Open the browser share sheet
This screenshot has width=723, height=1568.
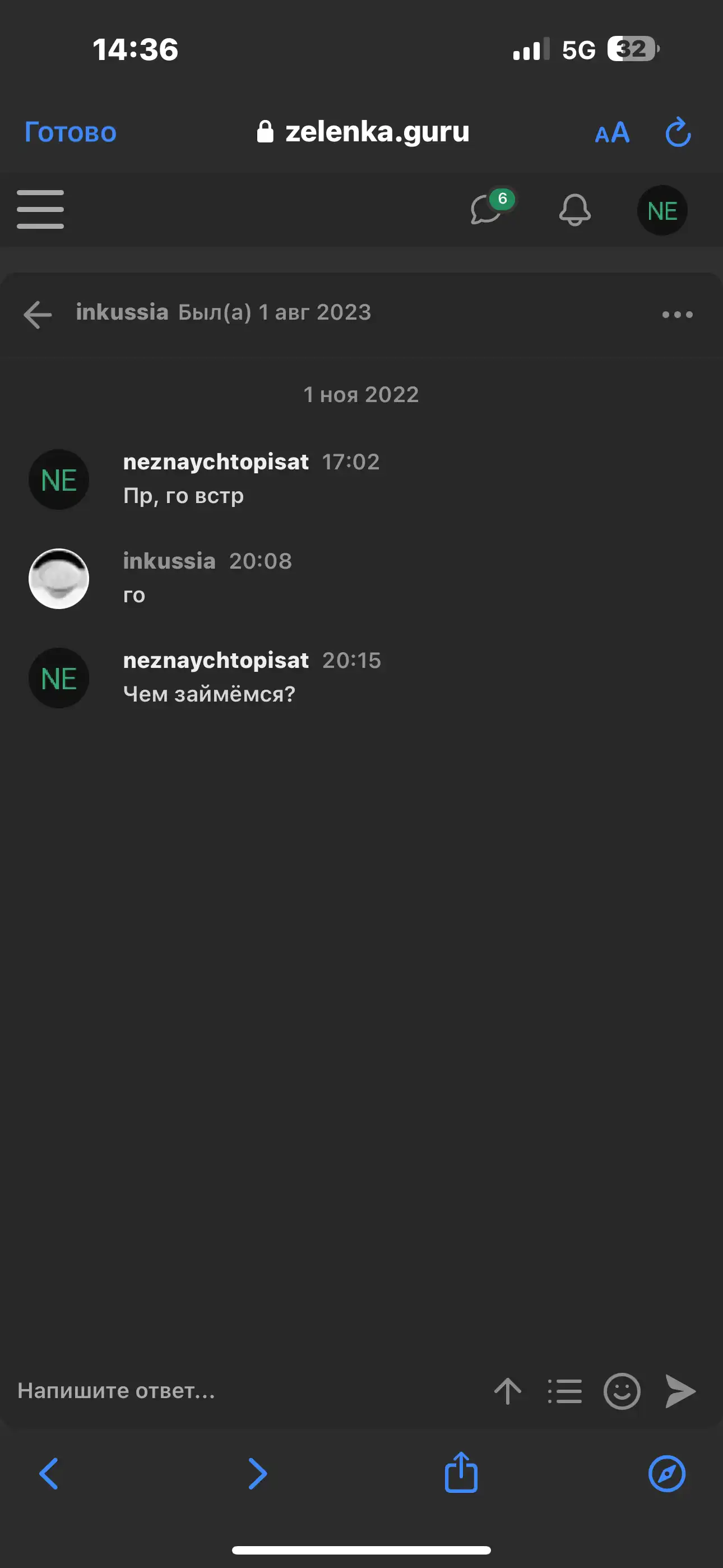point(461,1473)
